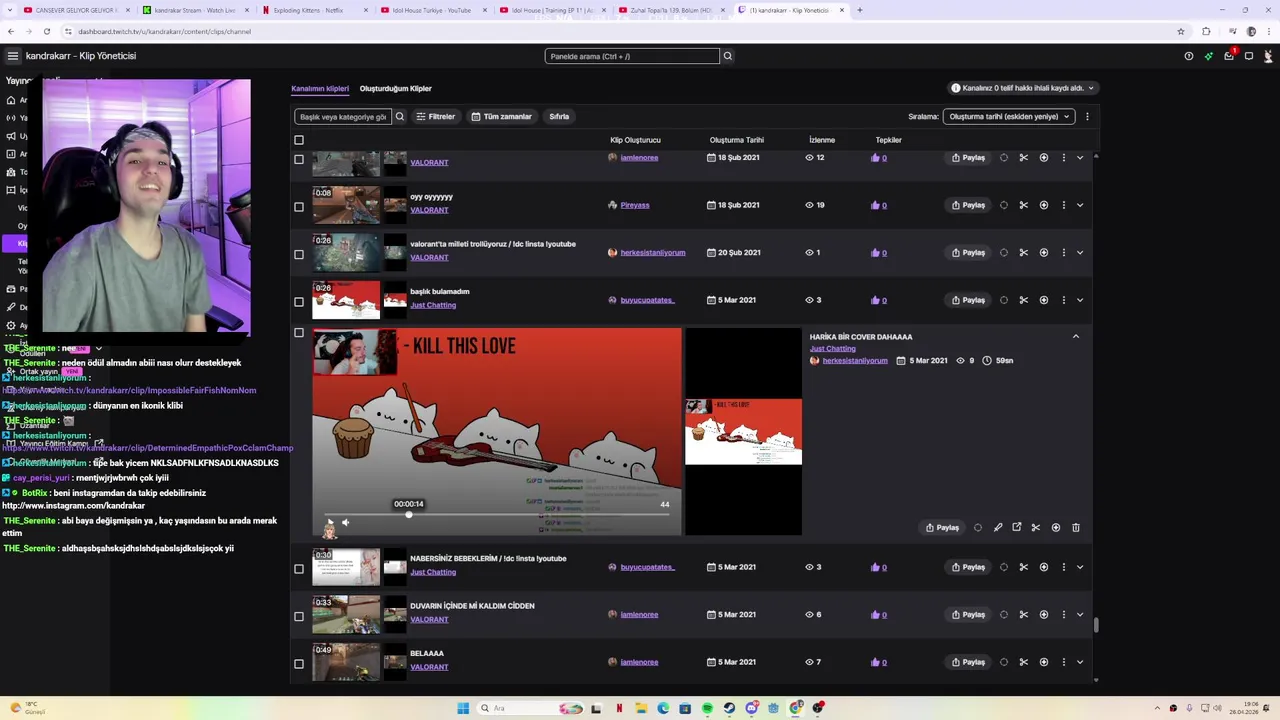Switch to 'Oluşturduğum Klipler' tab
The width and height of the screenshot is (1280, 720).
point(396,88)
